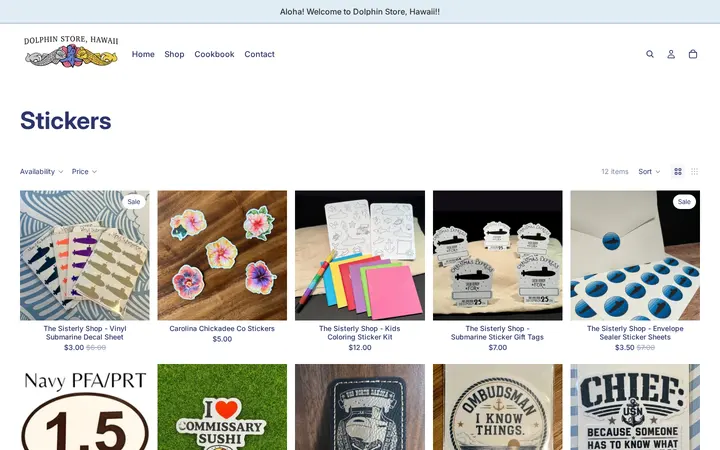This screenshot has width=720, height=450.
Task: Click Sale badge on Envelope Sealer Sheets
Action: (684, 202)
